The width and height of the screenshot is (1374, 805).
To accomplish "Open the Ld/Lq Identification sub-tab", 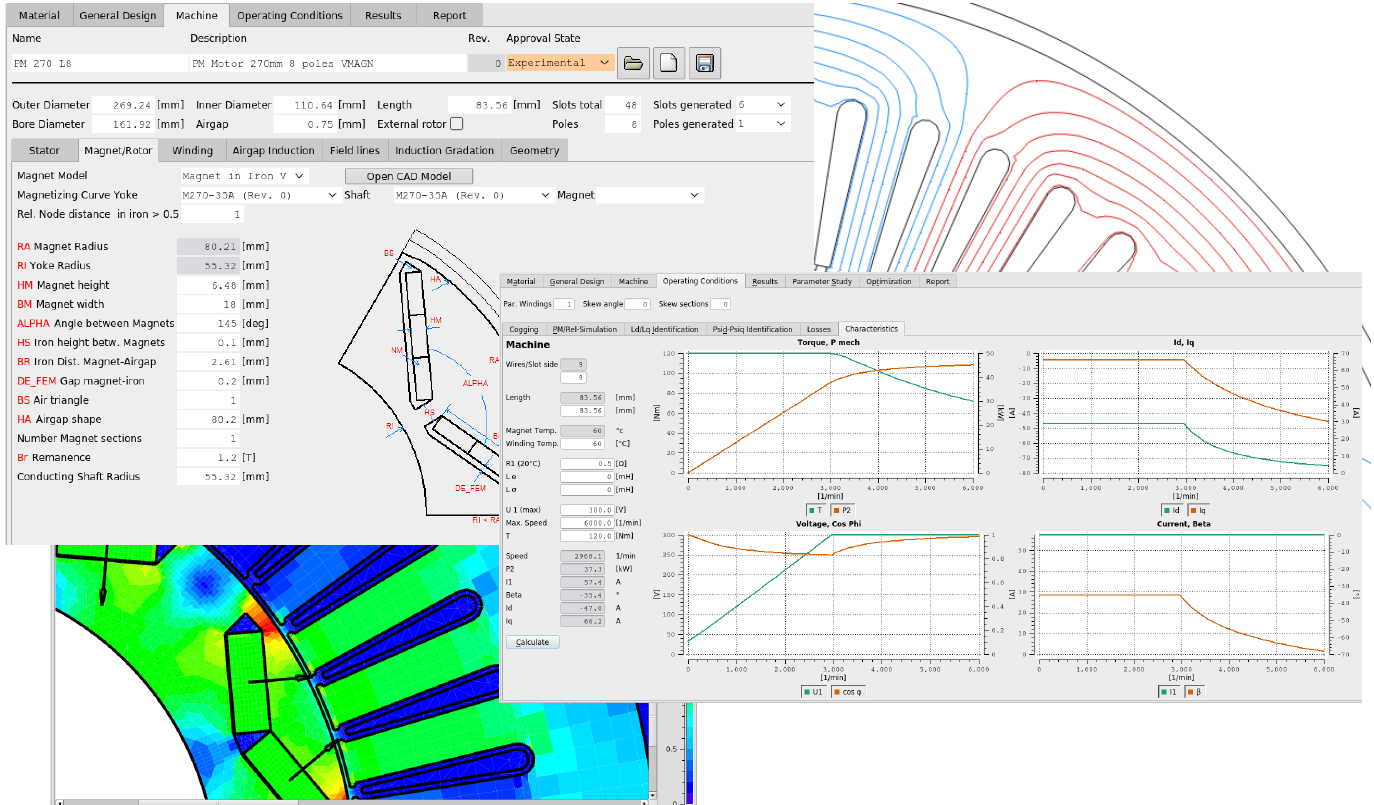I will click(x=664, y=328).
